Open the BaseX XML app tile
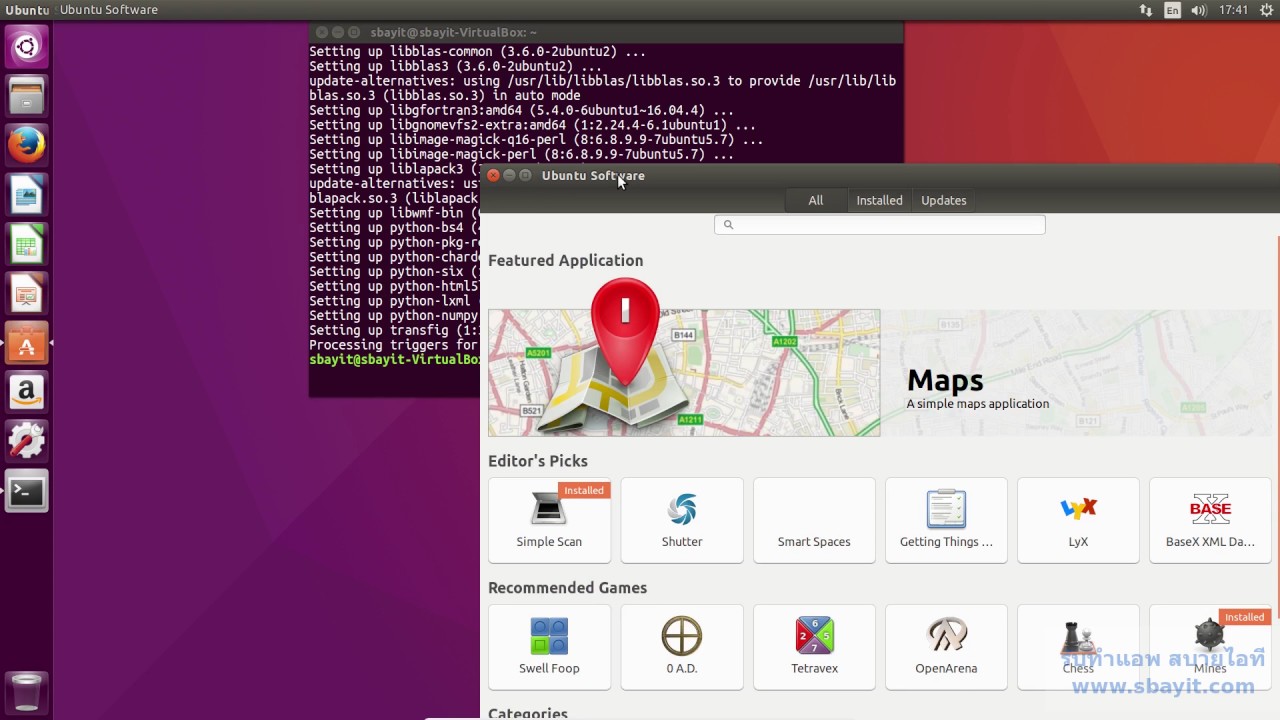Image resolution: width=1280 pixels, height=720 pixels. click(x=1210, y=520)
